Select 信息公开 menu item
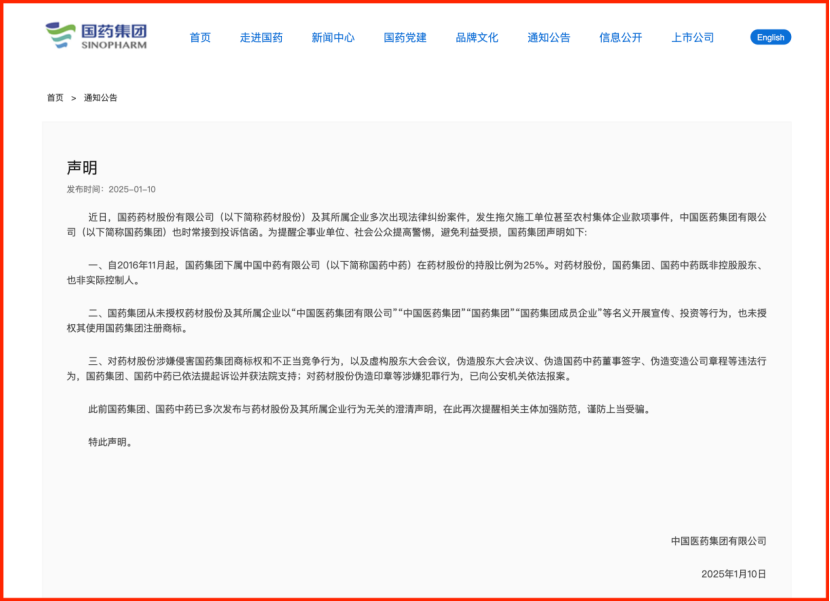This screenshot has width=830, height=601. [620, 38]
